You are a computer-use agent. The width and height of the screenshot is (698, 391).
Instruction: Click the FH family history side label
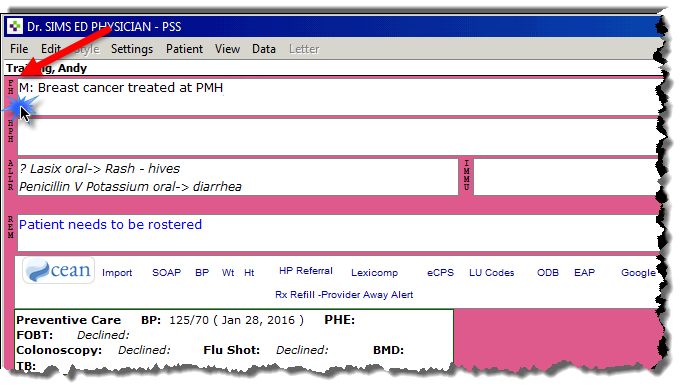10,87
